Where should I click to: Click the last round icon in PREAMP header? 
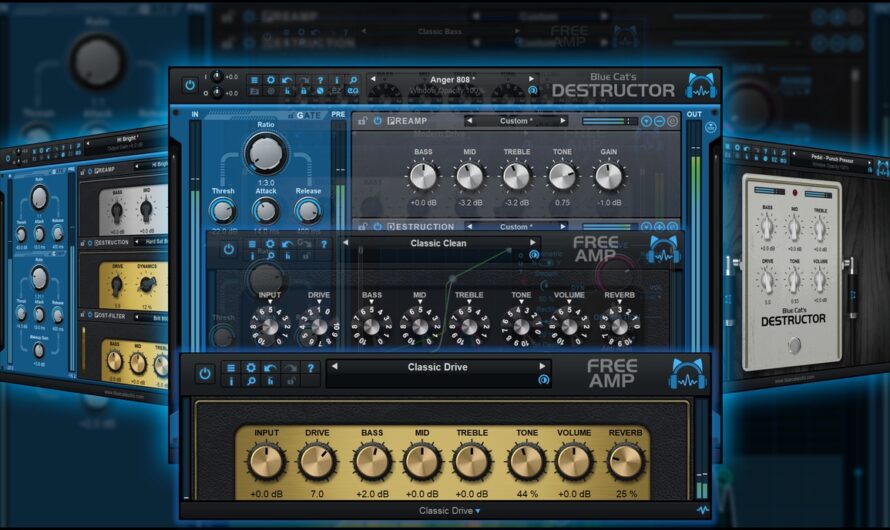(673, 121)
